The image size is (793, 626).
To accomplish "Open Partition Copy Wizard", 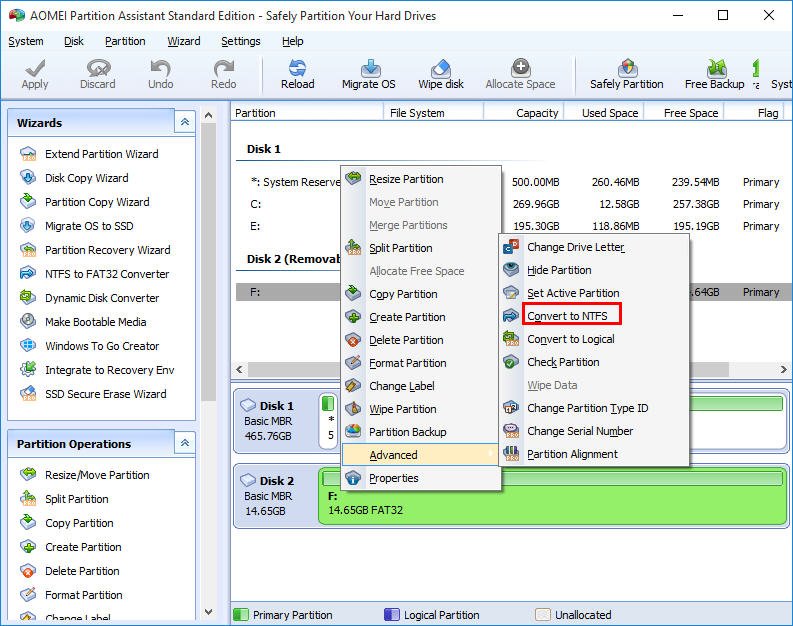I will pyautogui.click(x=97, y=202).
